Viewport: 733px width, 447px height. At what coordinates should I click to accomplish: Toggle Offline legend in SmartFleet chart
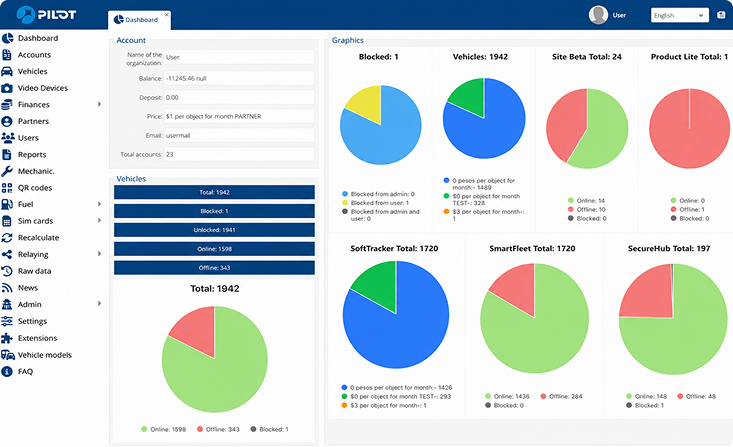(x=561, y=397)
